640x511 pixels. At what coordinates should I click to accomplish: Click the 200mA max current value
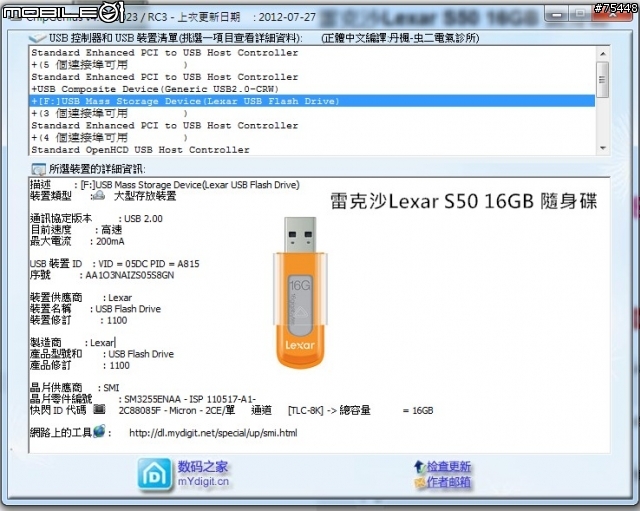[110, 241]
